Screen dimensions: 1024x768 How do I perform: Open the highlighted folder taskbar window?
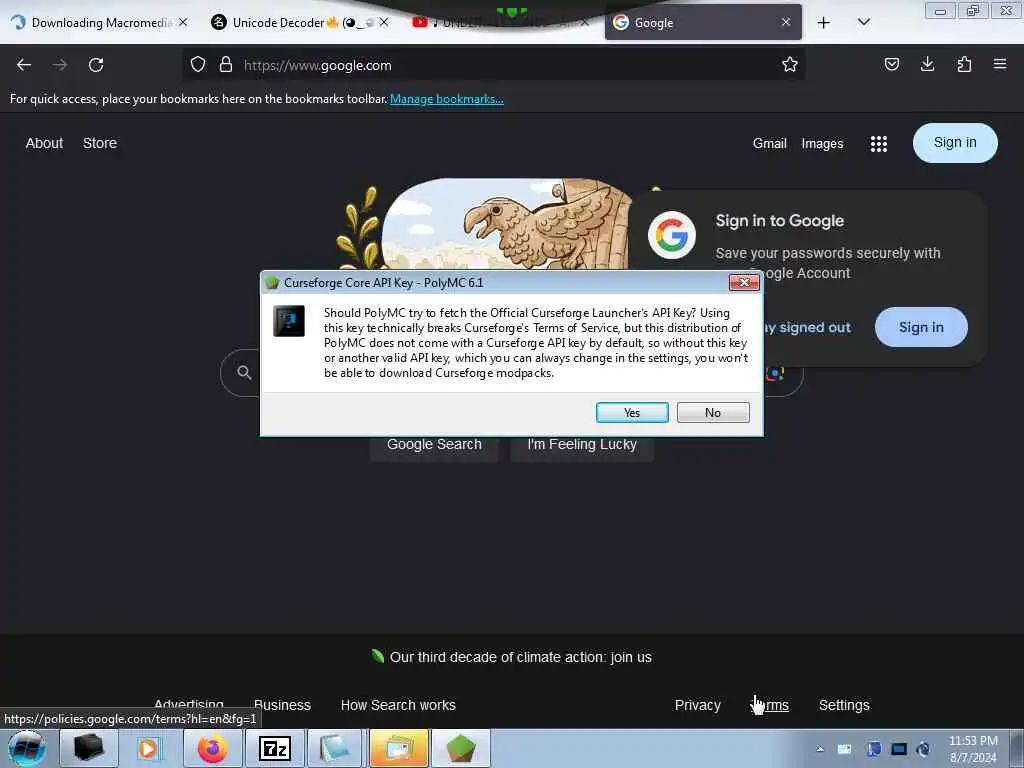[x=398, y=748]
